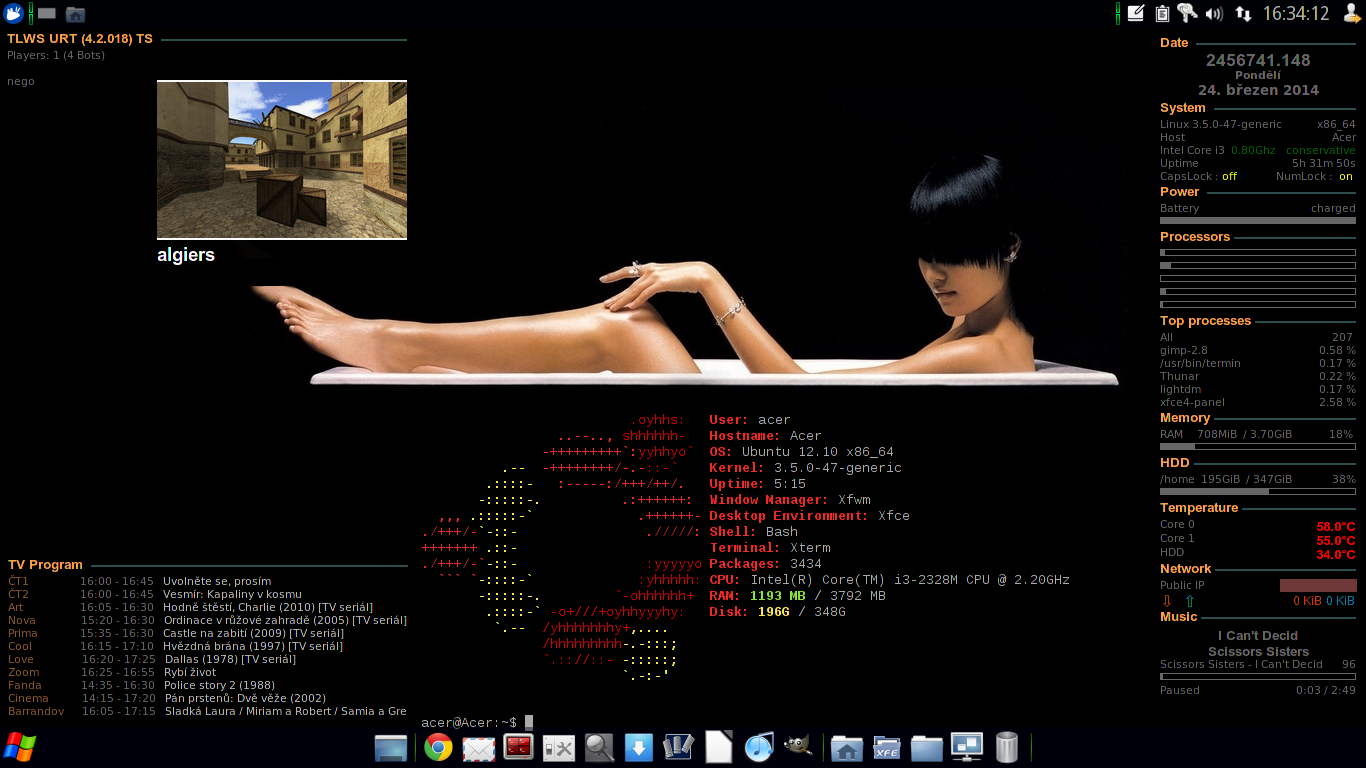
Task: Click 'Packages: 3434' in terminal output
Action: 766,564
